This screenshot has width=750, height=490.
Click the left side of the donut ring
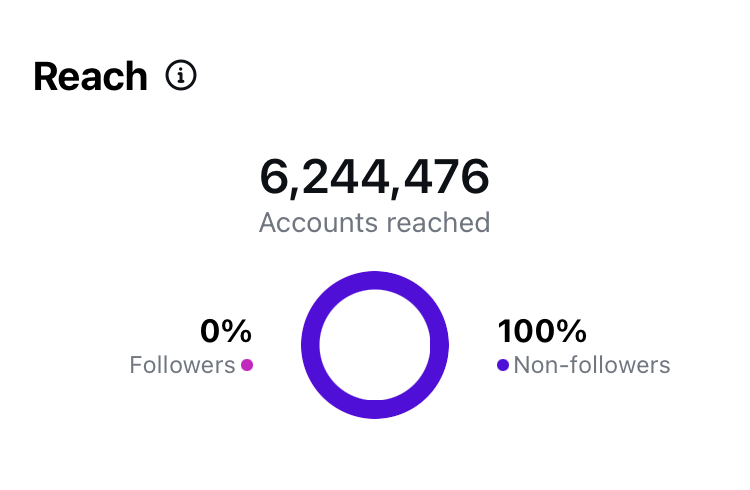310,345
